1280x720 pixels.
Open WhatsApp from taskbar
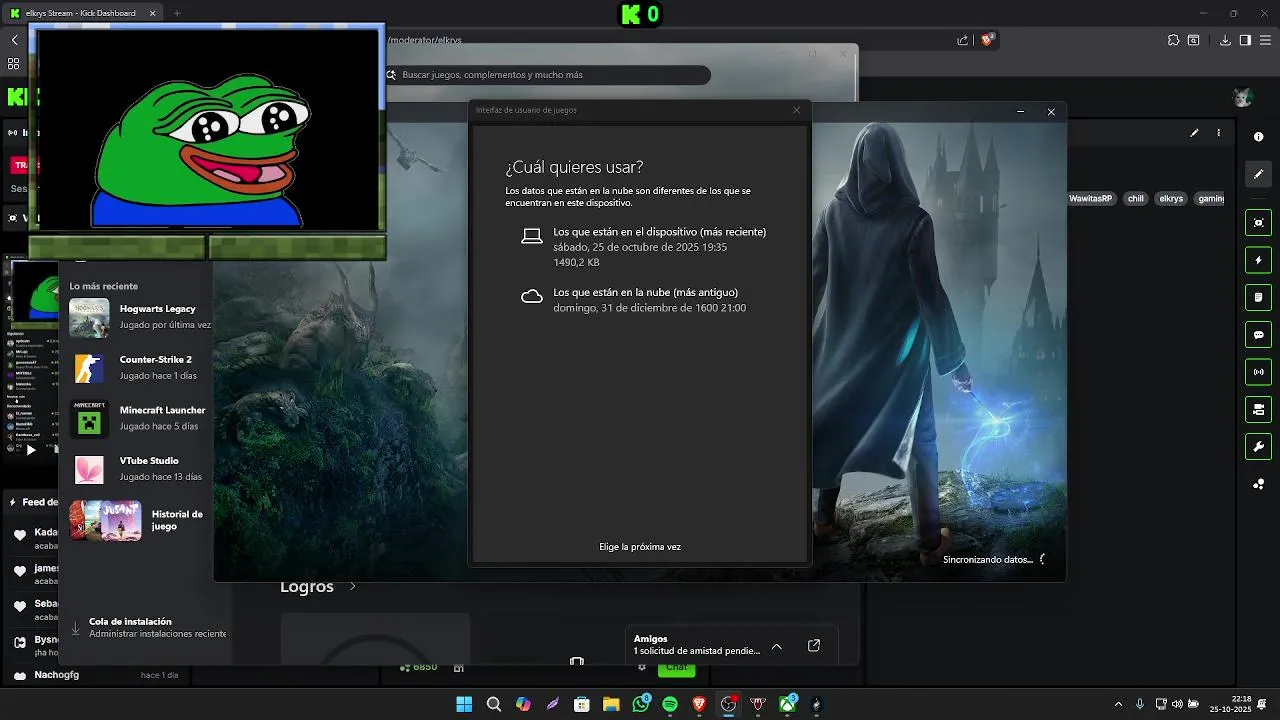click(x=641, y=704)
